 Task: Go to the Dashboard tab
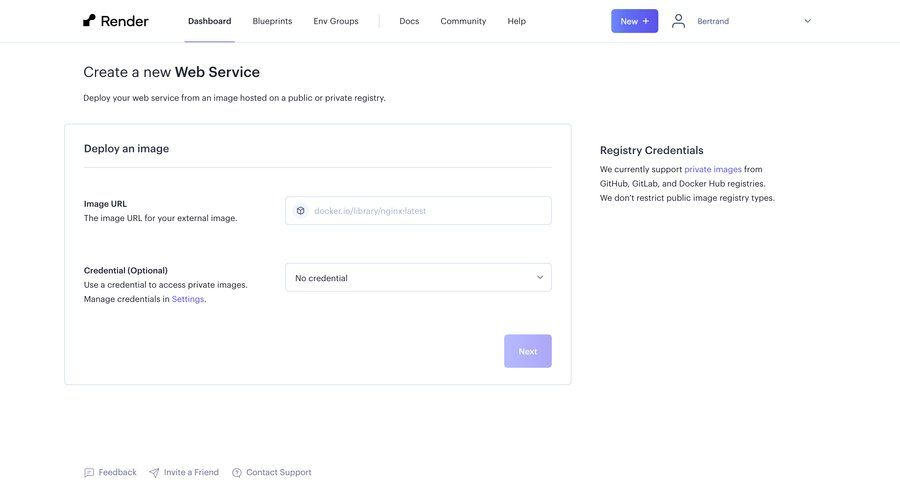click(209, 21)
